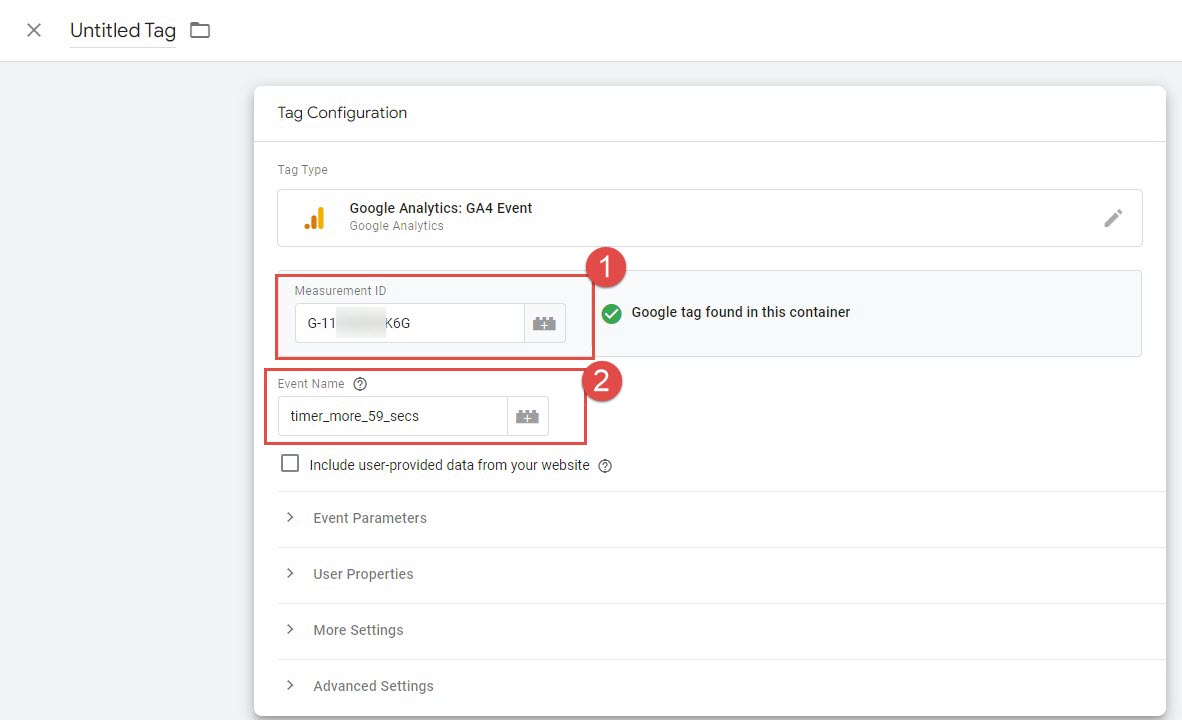1182x720 pixels.
Task: Click the Tag Configuration header
Action: [x=342, y=113]
